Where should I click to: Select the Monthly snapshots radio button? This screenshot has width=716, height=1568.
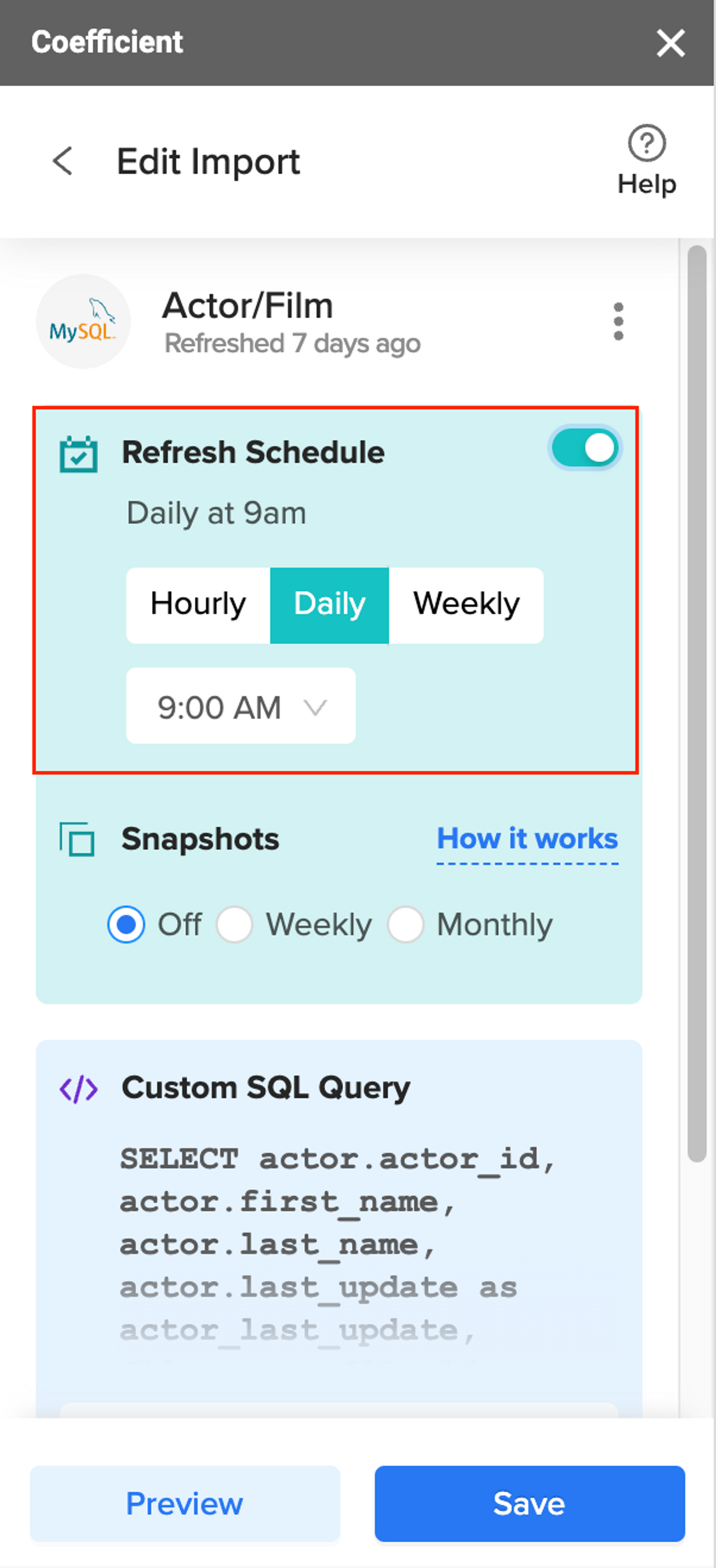pyautogui.click(x=405, y=925)
